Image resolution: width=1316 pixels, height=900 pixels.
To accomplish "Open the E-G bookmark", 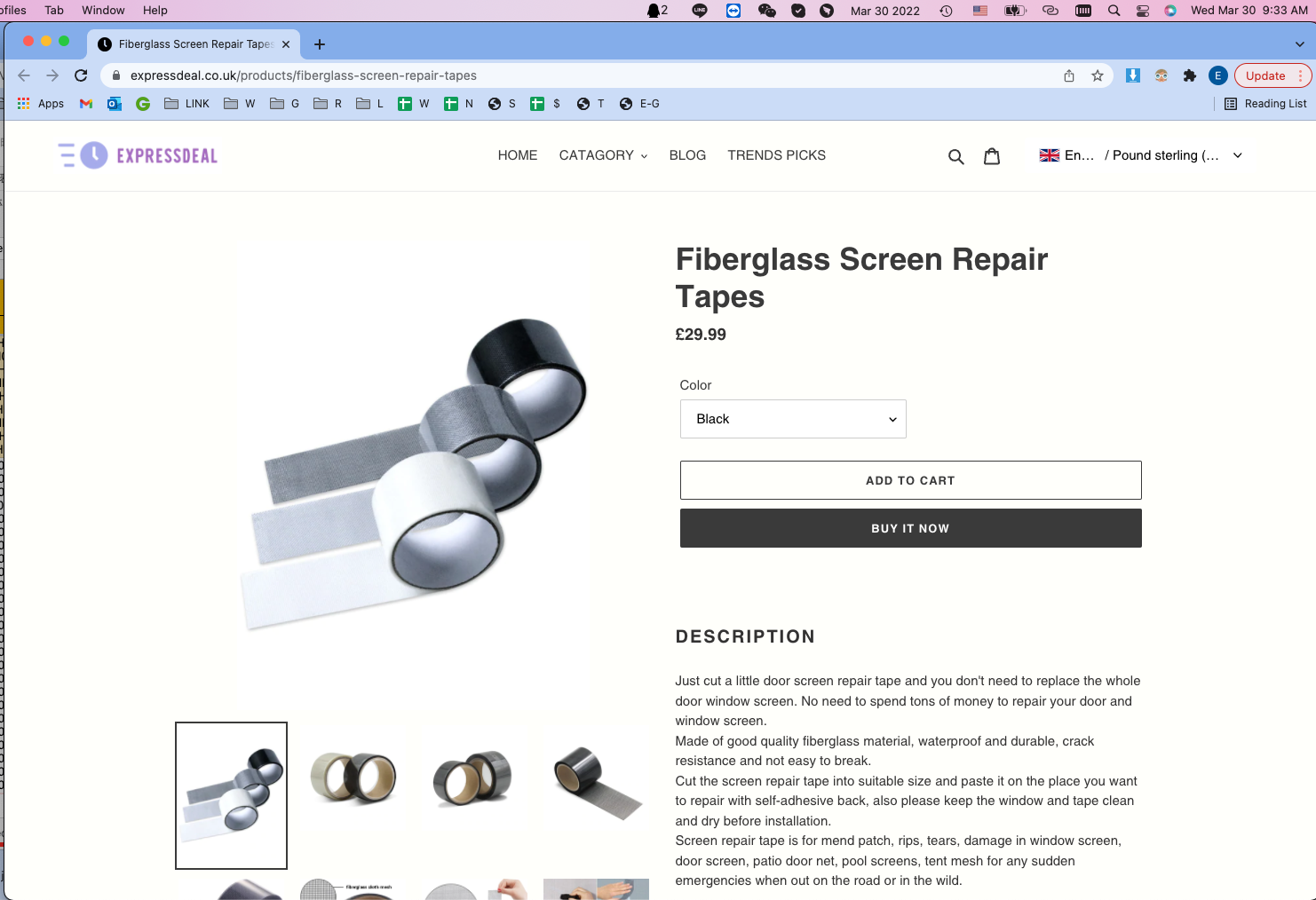I will (x=639, y=104).
